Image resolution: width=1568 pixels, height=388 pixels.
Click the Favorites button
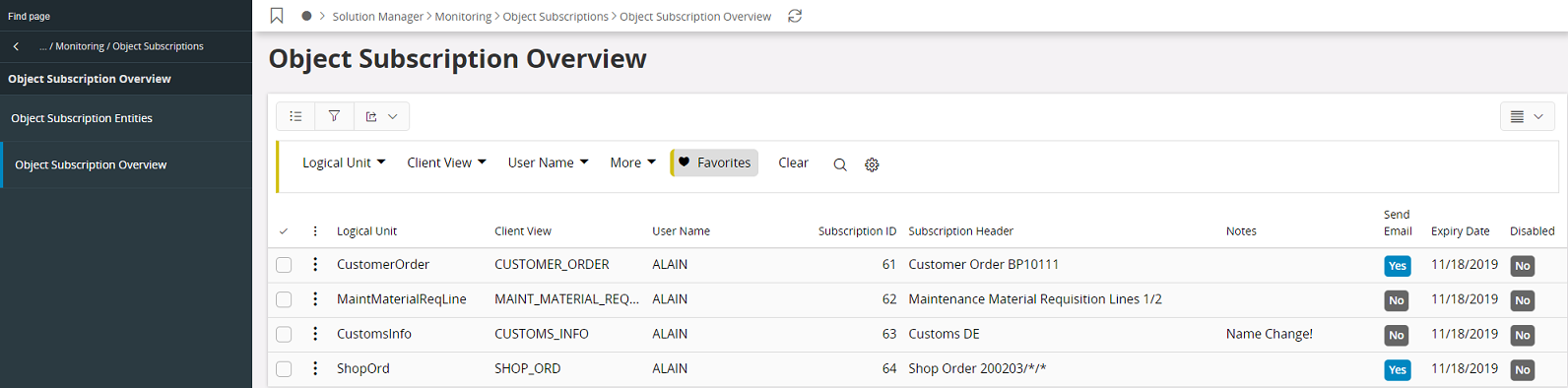[x=714, y=162]
